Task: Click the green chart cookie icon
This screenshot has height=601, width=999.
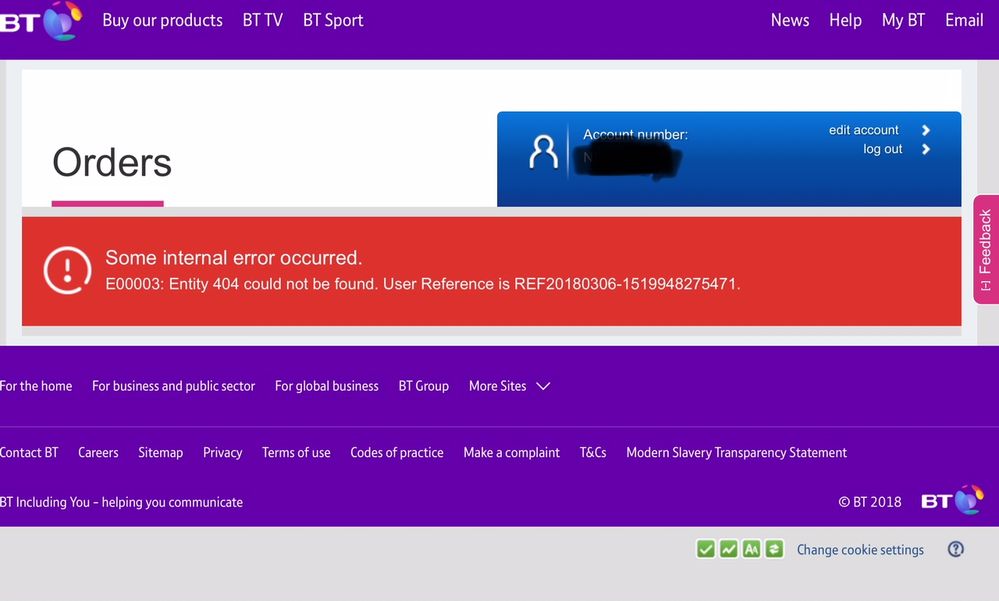Action: coord(729,549)
